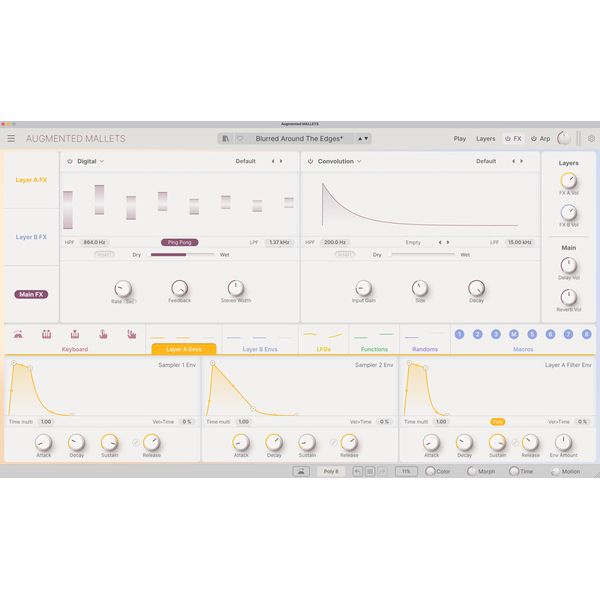The width and height of the screenshot is (600, 600).
Task: Open the Layers view
Action: (x=486, y=139)
